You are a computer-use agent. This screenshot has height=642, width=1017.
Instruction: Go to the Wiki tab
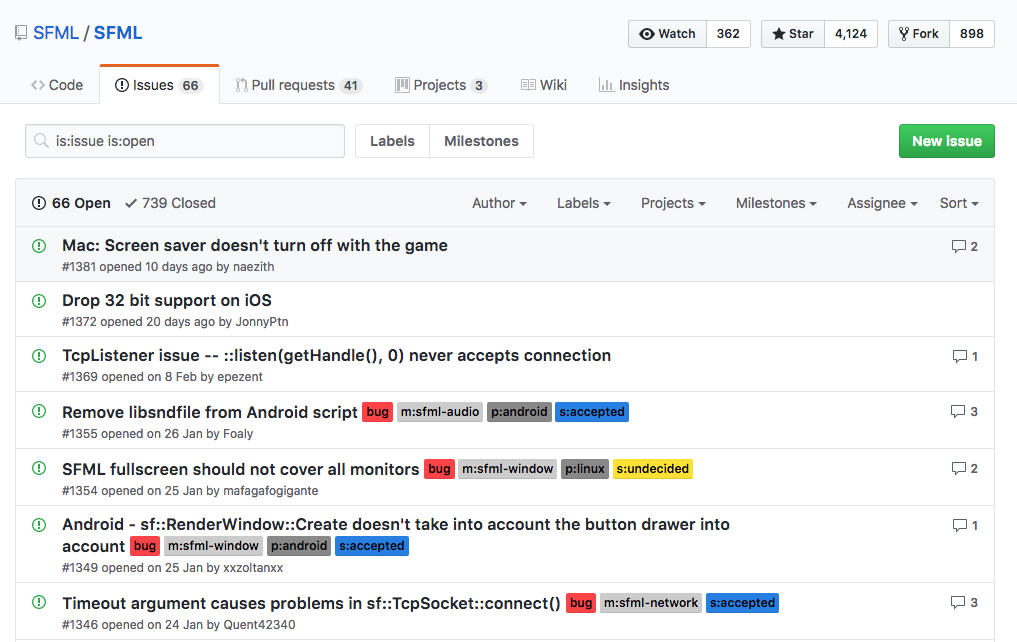[544, 85]
